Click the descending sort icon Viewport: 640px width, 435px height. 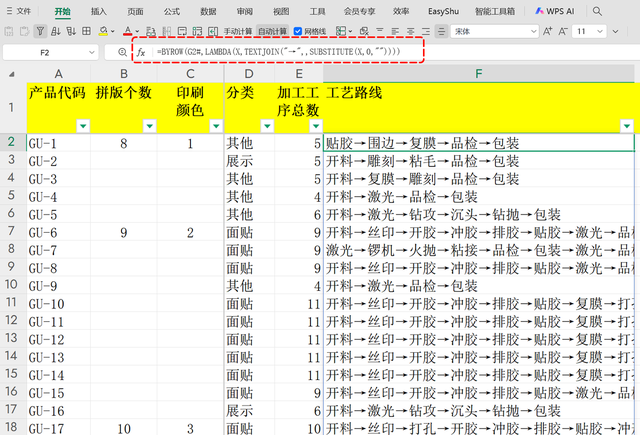[x=71, y=31]
